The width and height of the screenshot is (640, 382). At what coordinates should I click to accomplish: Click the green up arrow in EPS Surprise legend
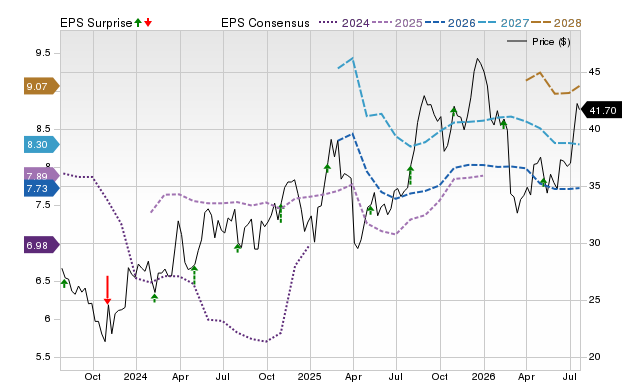138,22
